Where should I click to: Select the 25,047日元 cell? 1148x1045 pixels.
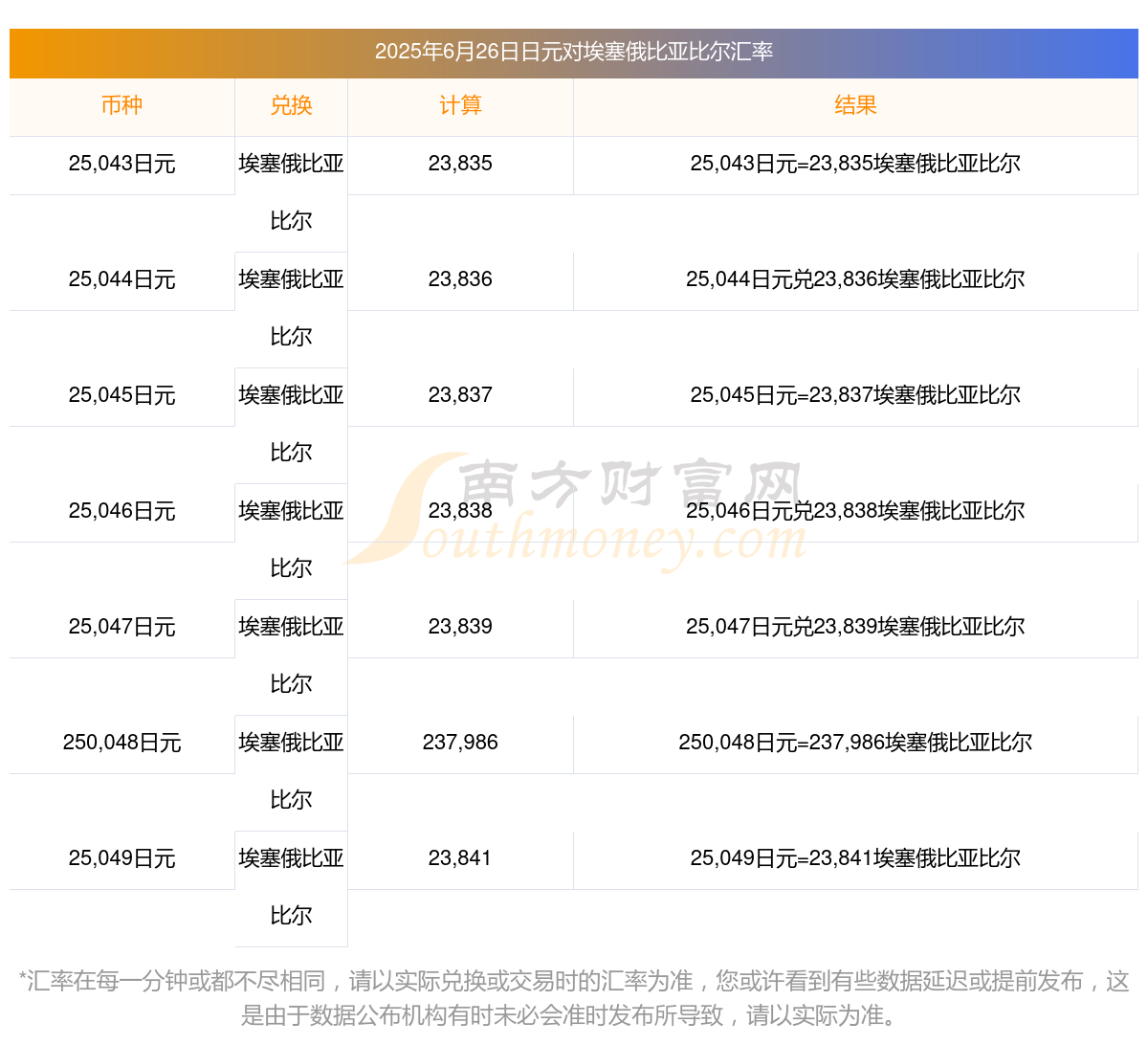pyautogui.click(x=121, y=627)
